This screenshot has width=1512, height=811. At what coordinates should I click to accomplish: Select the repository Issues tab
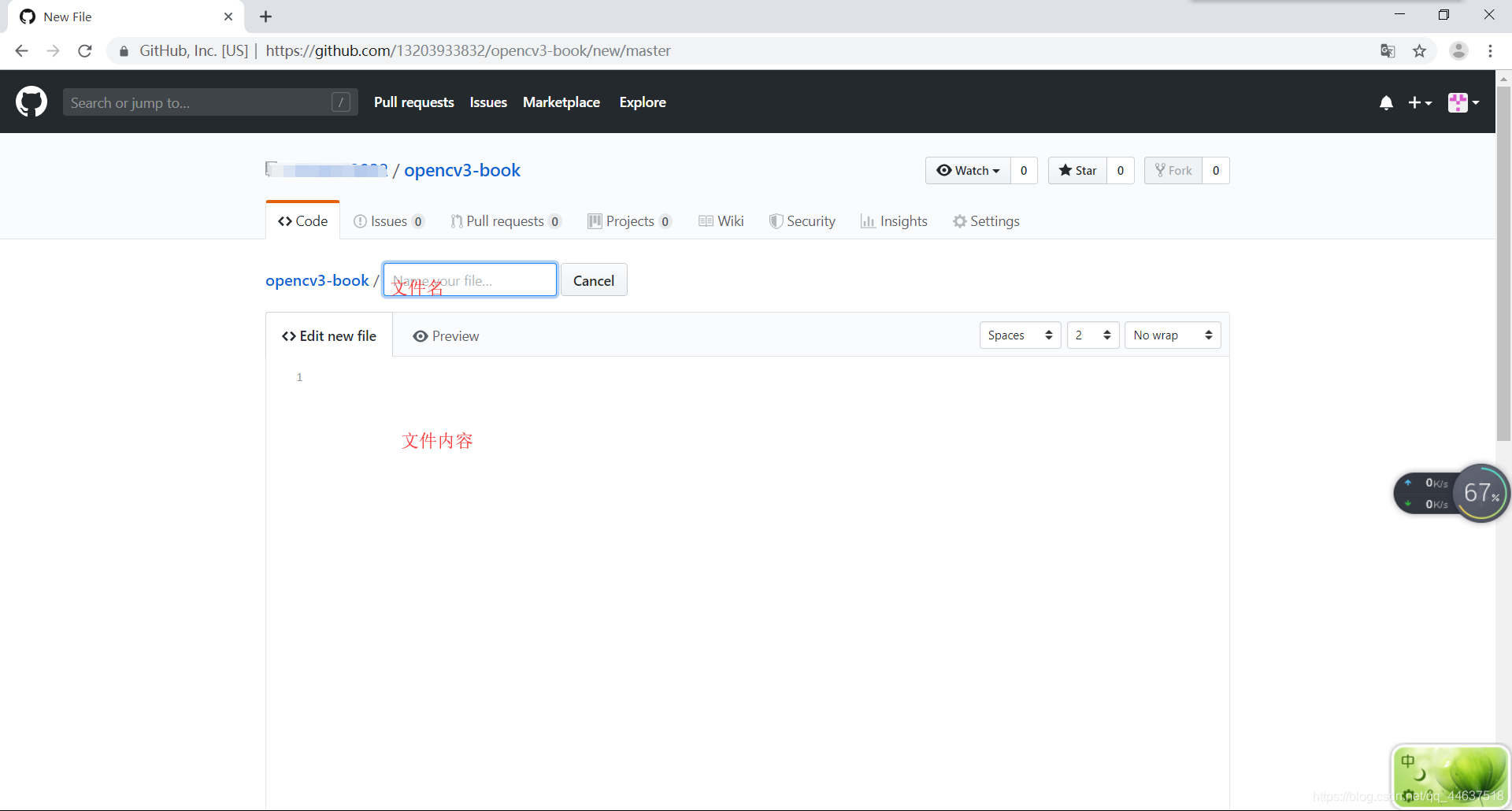[389, 221]
